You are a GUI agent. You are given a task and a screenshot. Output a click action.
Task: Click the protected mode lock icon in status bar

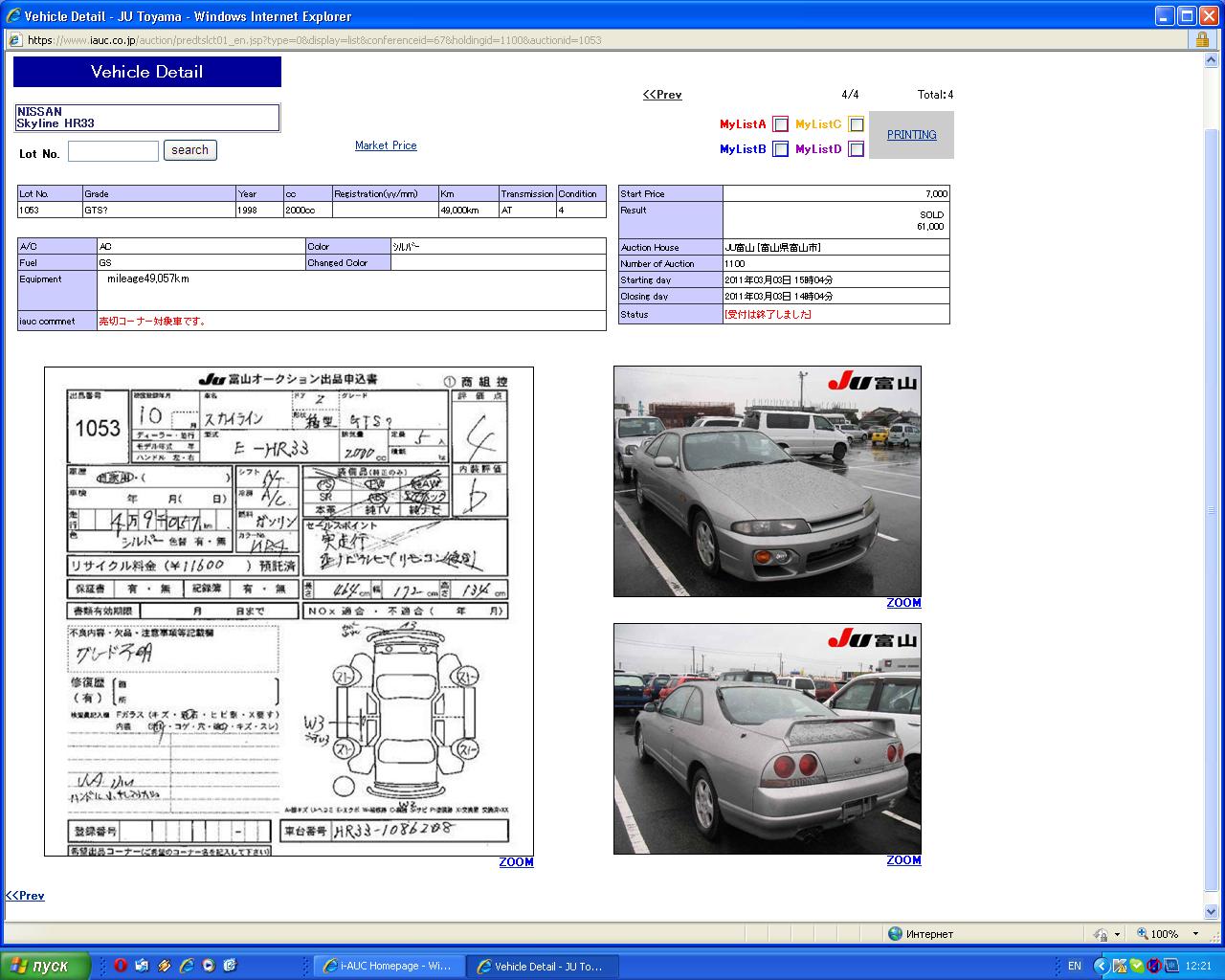[1102, 934]
